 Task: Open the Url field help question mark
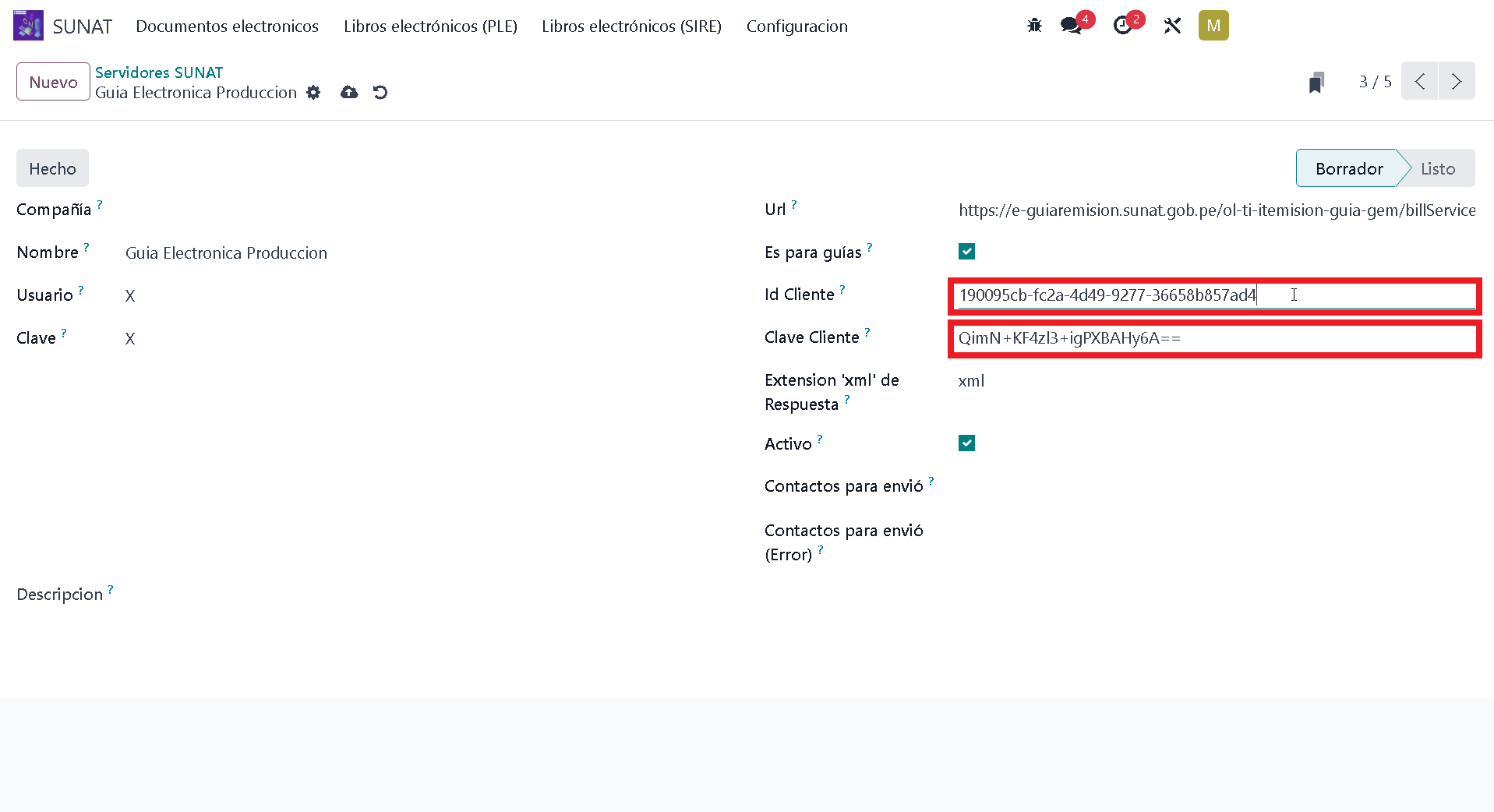coord(794,204)
